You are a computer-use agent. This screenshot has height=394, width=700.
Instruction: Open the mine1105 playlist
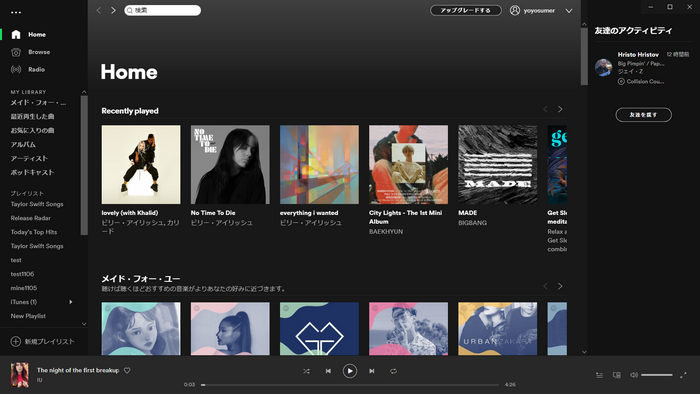(24, 288)
